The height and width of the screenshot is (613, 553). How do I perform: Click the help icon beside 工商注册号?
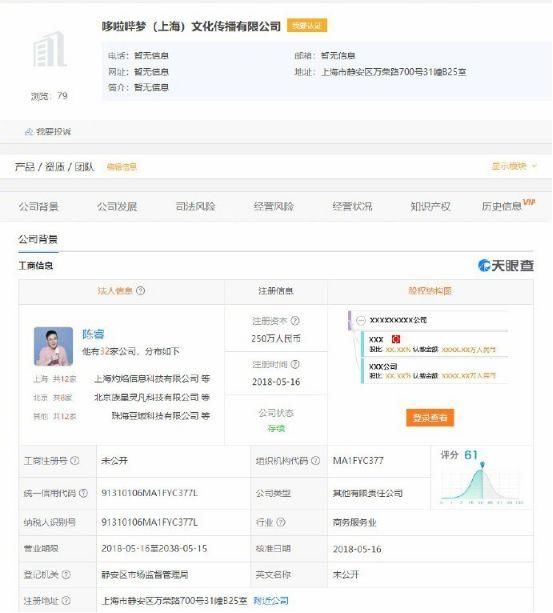pos(74,461)
